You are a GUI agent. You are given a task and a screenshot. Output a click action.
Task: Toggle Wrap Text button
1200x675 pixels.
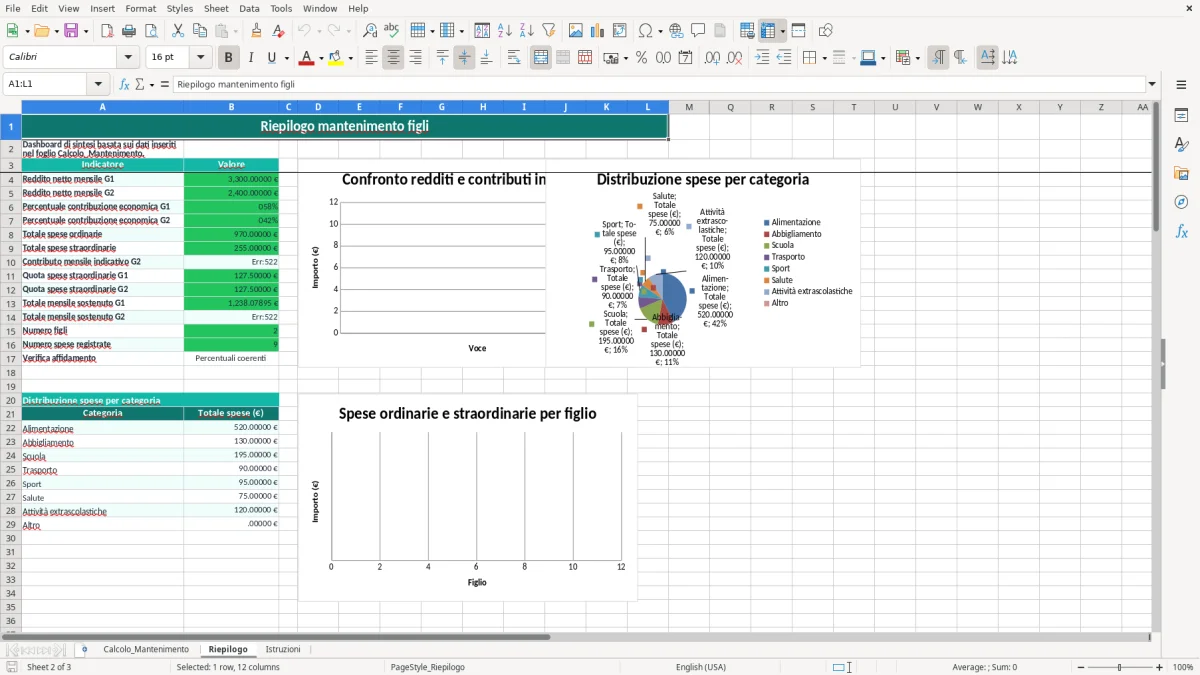click(x=514, y=58)
